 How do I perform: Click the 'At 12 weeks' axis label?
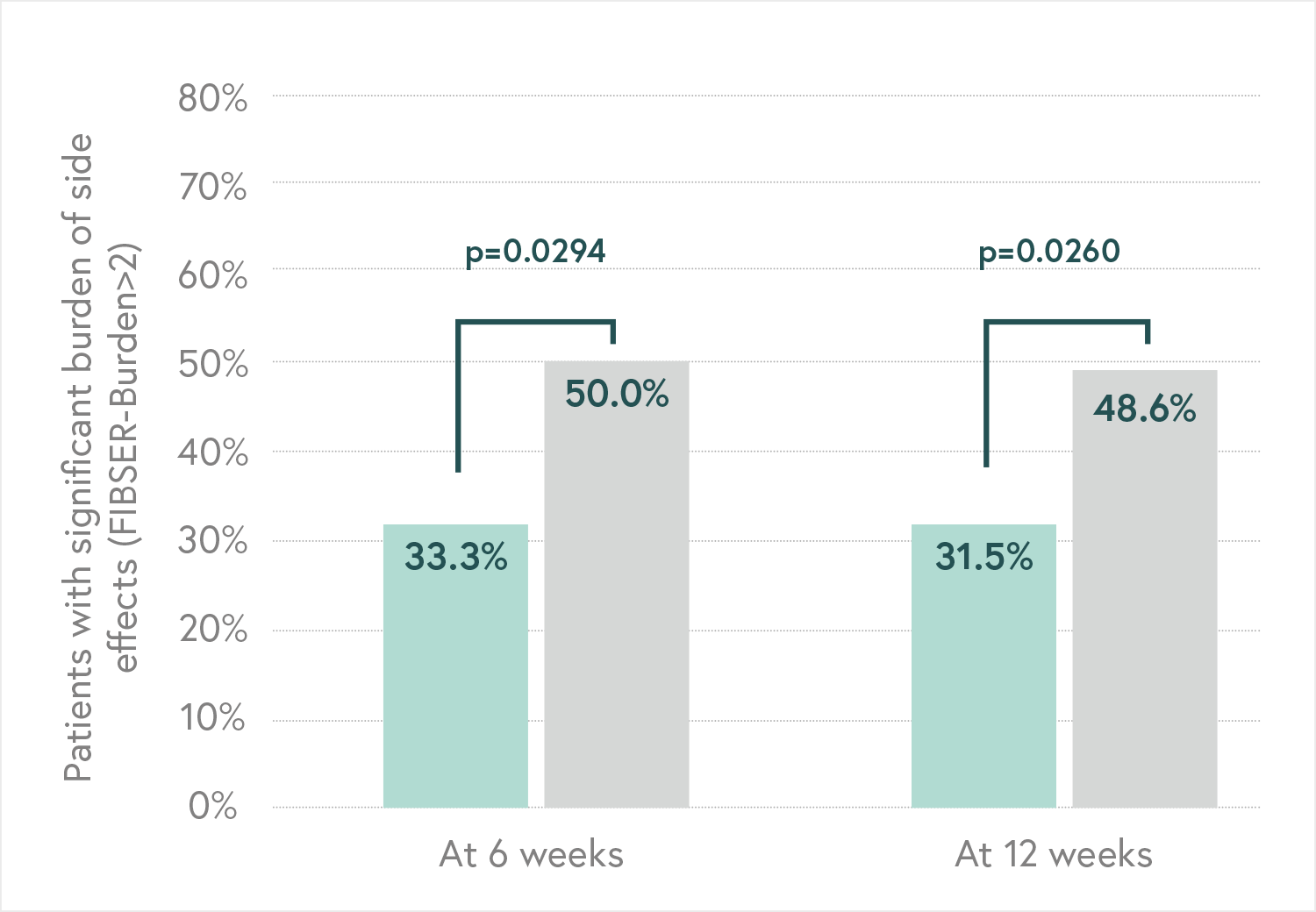coord(1054,854)
